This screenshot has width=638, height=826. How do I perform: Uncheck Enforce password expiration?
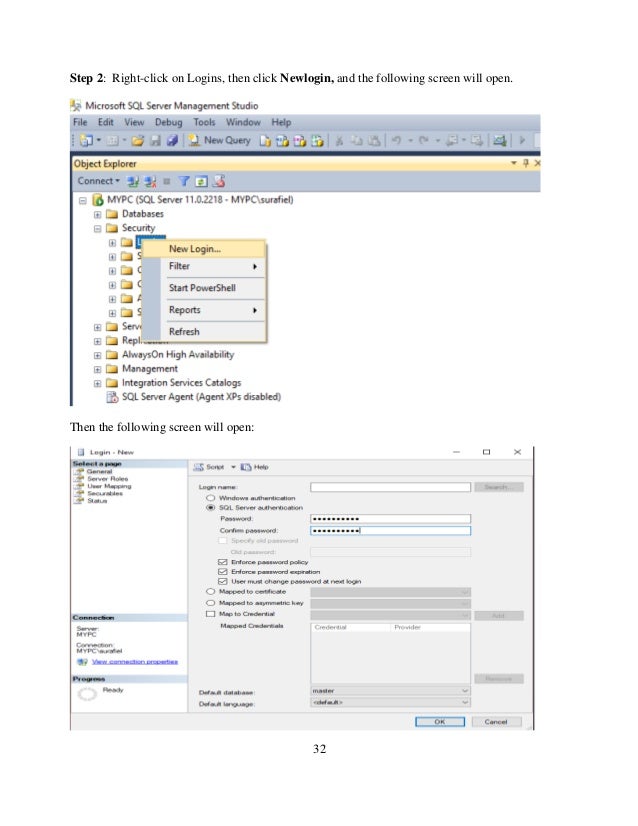[222, 572]
